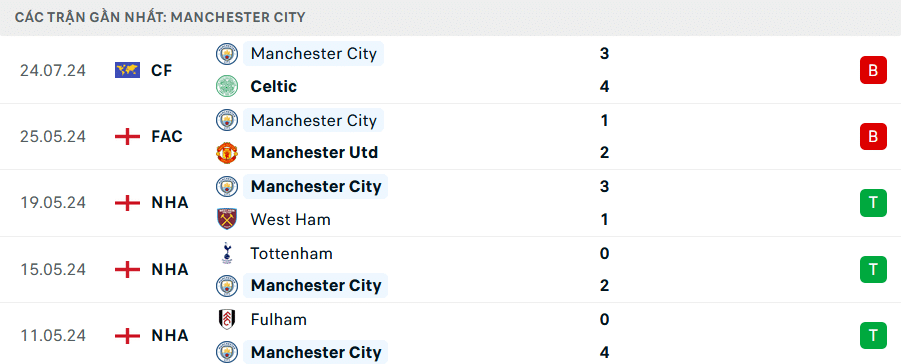
Task: Click England flag in the 11.05.24 row
Action: [x=128, y=335]
